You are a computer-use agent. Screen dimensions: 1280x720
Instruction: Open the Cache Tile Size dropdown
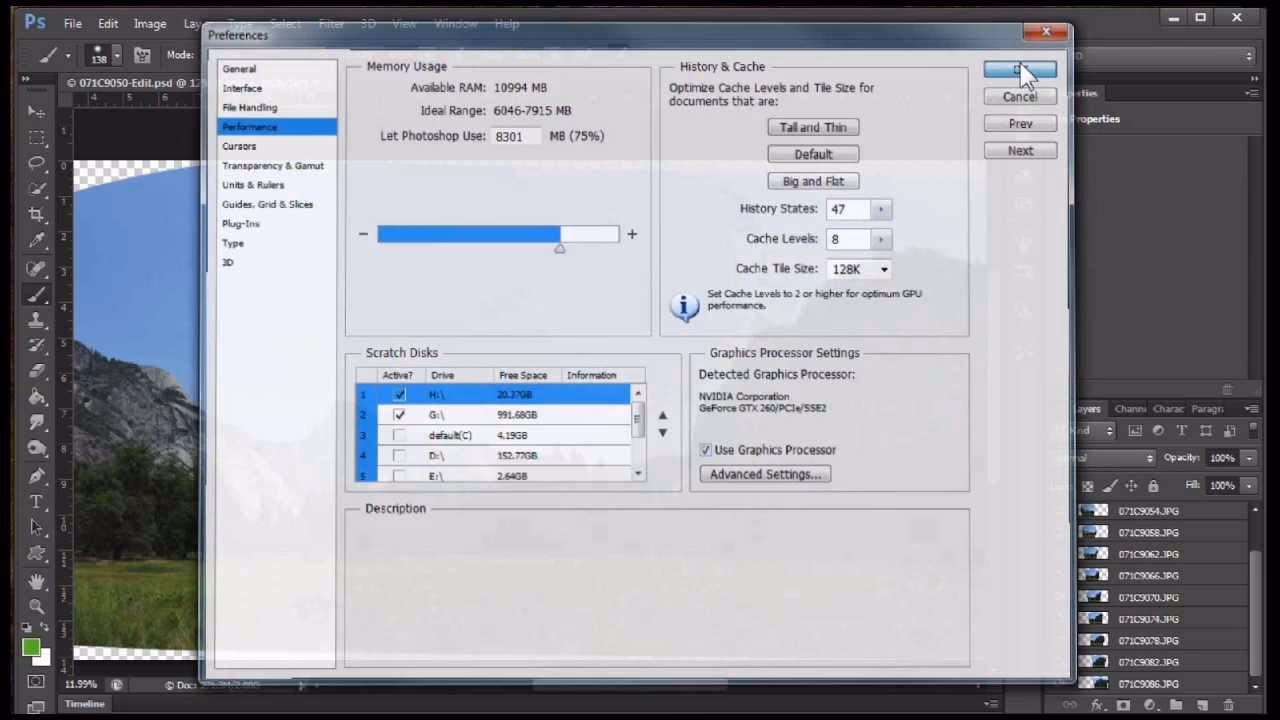click(885, 269)
